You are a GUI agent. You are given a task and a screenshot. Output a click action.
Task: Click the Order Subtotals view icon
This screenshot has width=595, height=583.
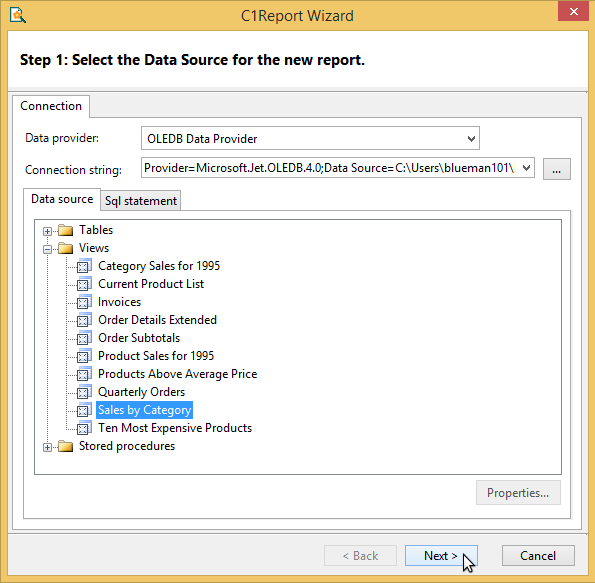[x=84, y=338]
